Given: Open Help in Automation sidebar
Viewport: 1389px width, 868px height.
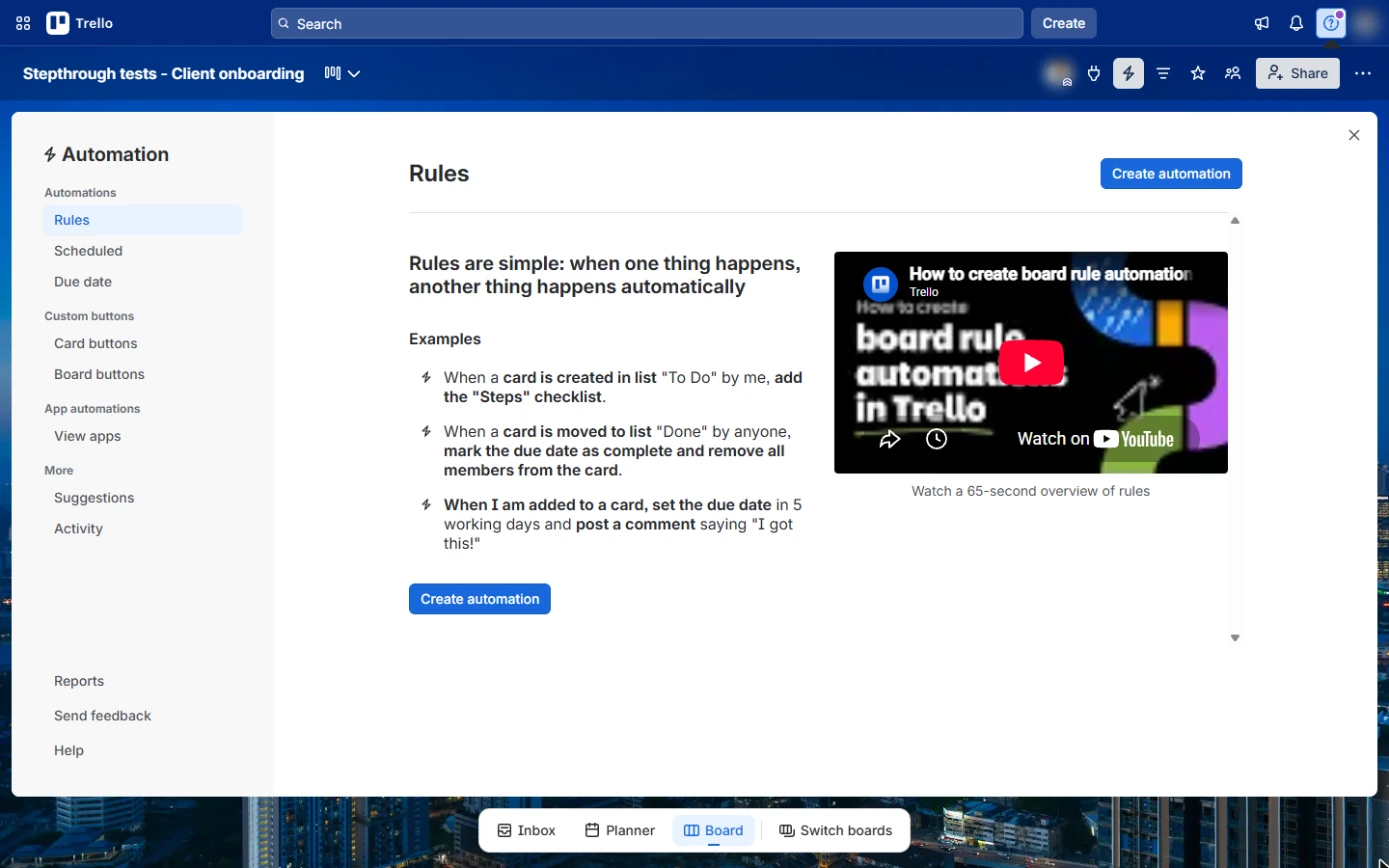Looking at the screenshot, I should click(69, 751).
